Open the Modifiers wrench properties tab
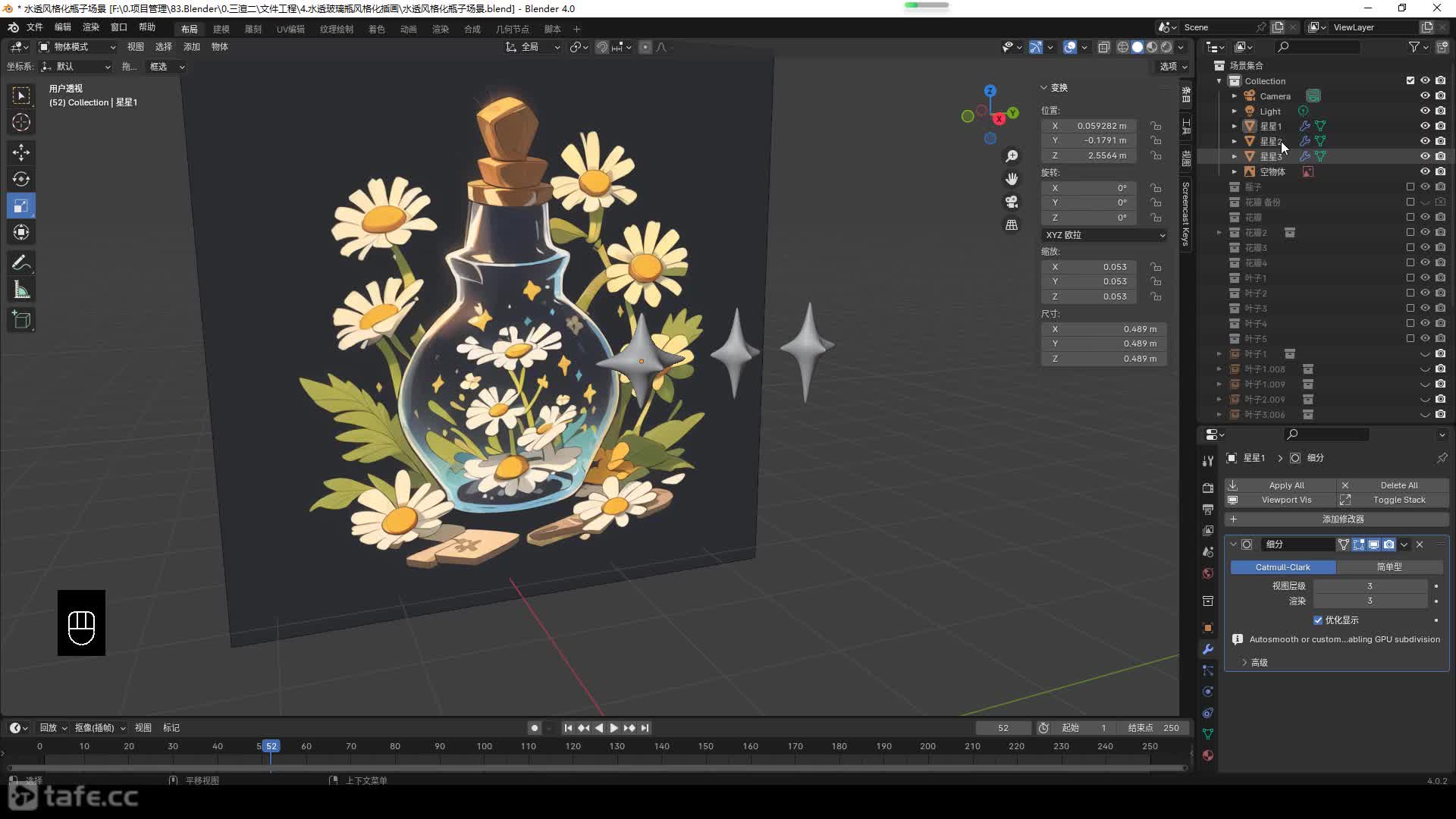 click(1208, 649)
